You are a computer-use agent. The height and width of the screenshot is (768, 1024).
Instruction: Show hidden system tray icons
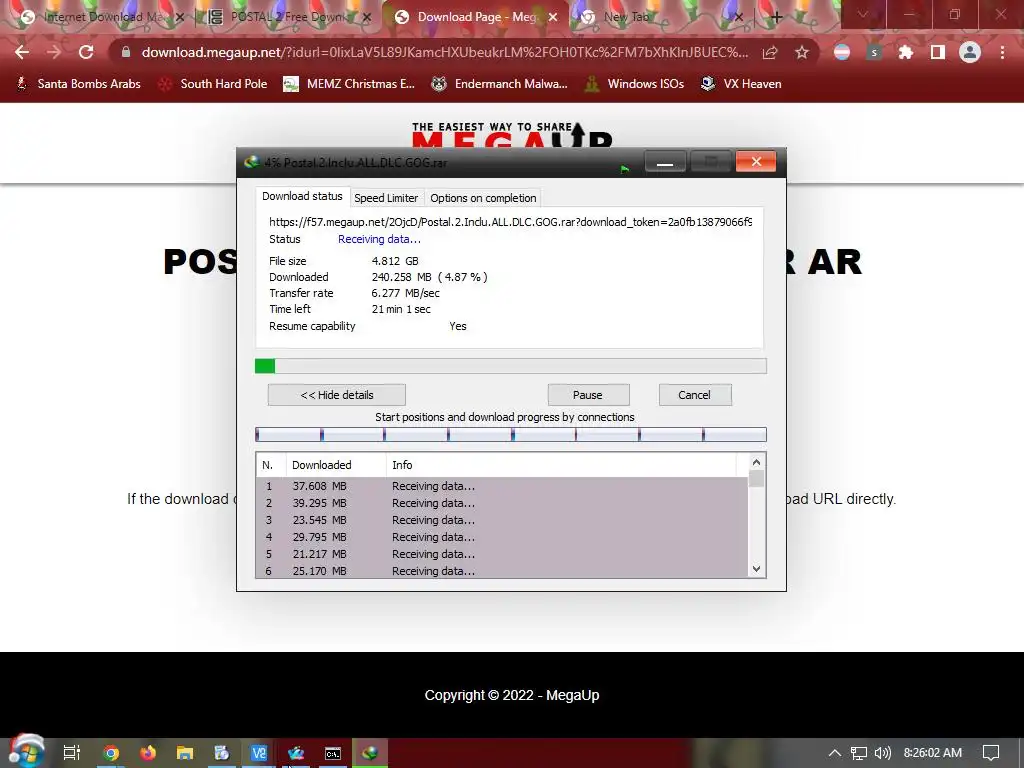pyautogui.click(x=835, y=753)
